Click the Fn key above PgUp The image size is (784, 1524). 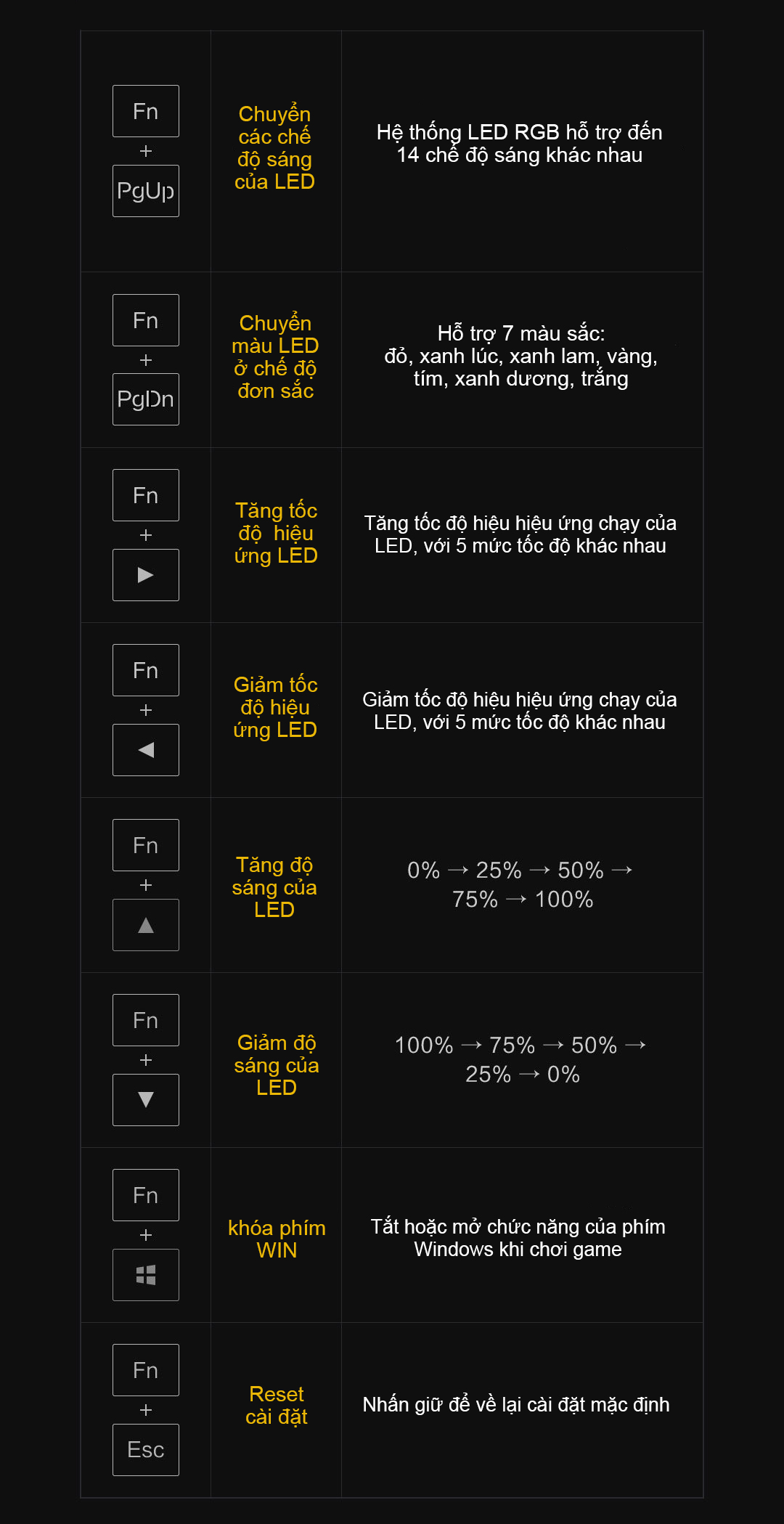[x=145, y=111]
